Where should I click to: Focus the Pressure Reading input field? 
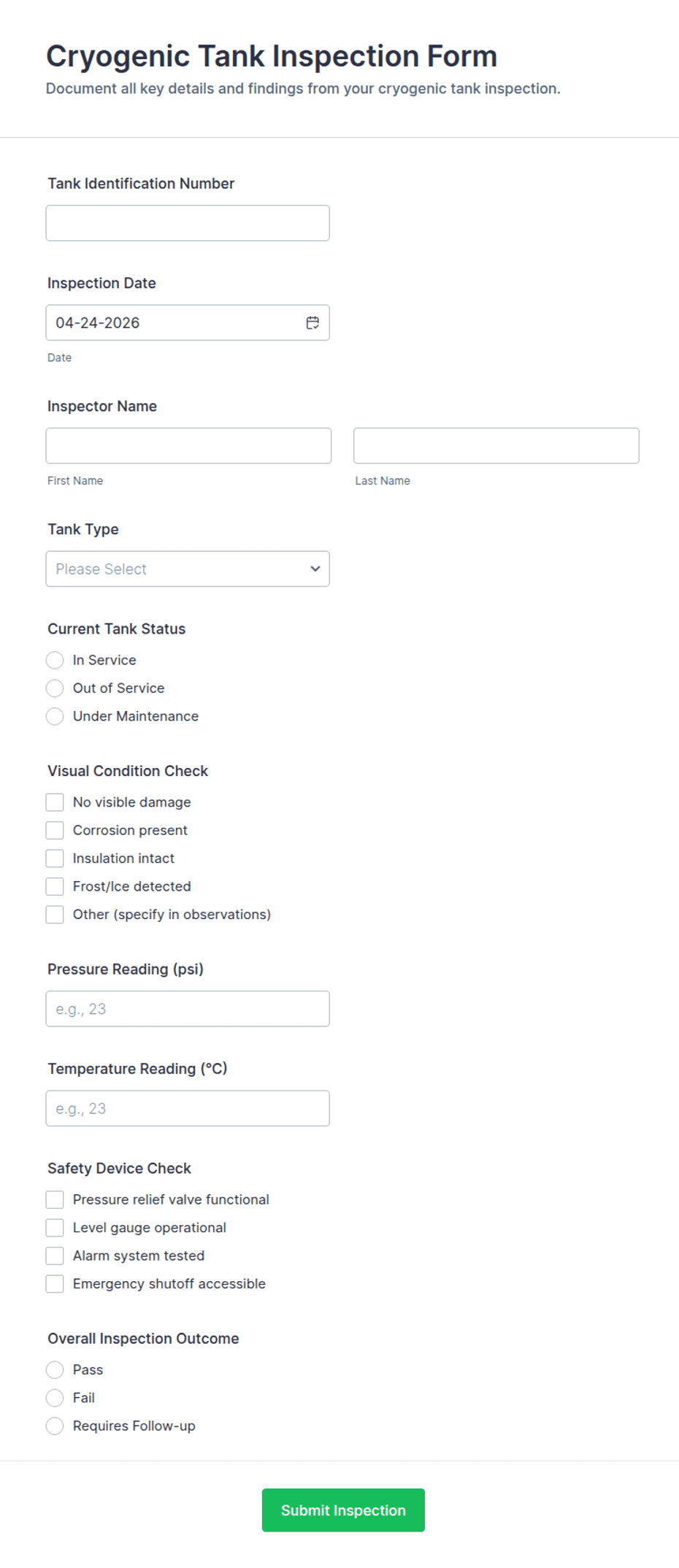187,1009
